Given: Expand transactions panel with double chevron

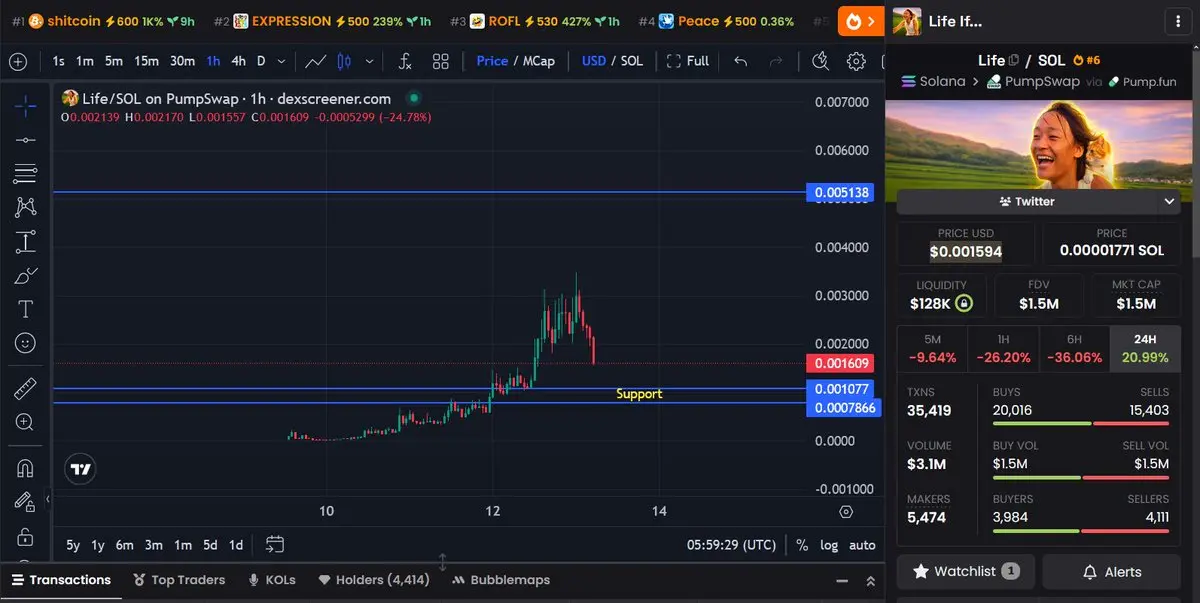Looking at the screenshot, I should point(870,580).
